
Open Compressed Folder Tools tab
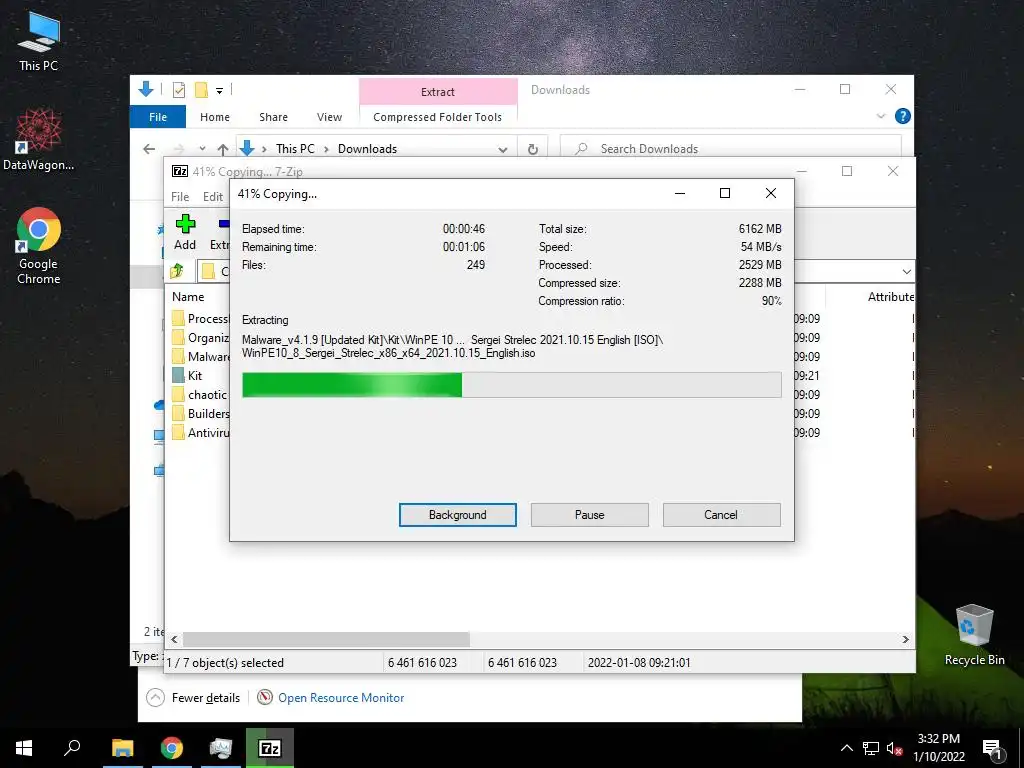coord(438,117)
